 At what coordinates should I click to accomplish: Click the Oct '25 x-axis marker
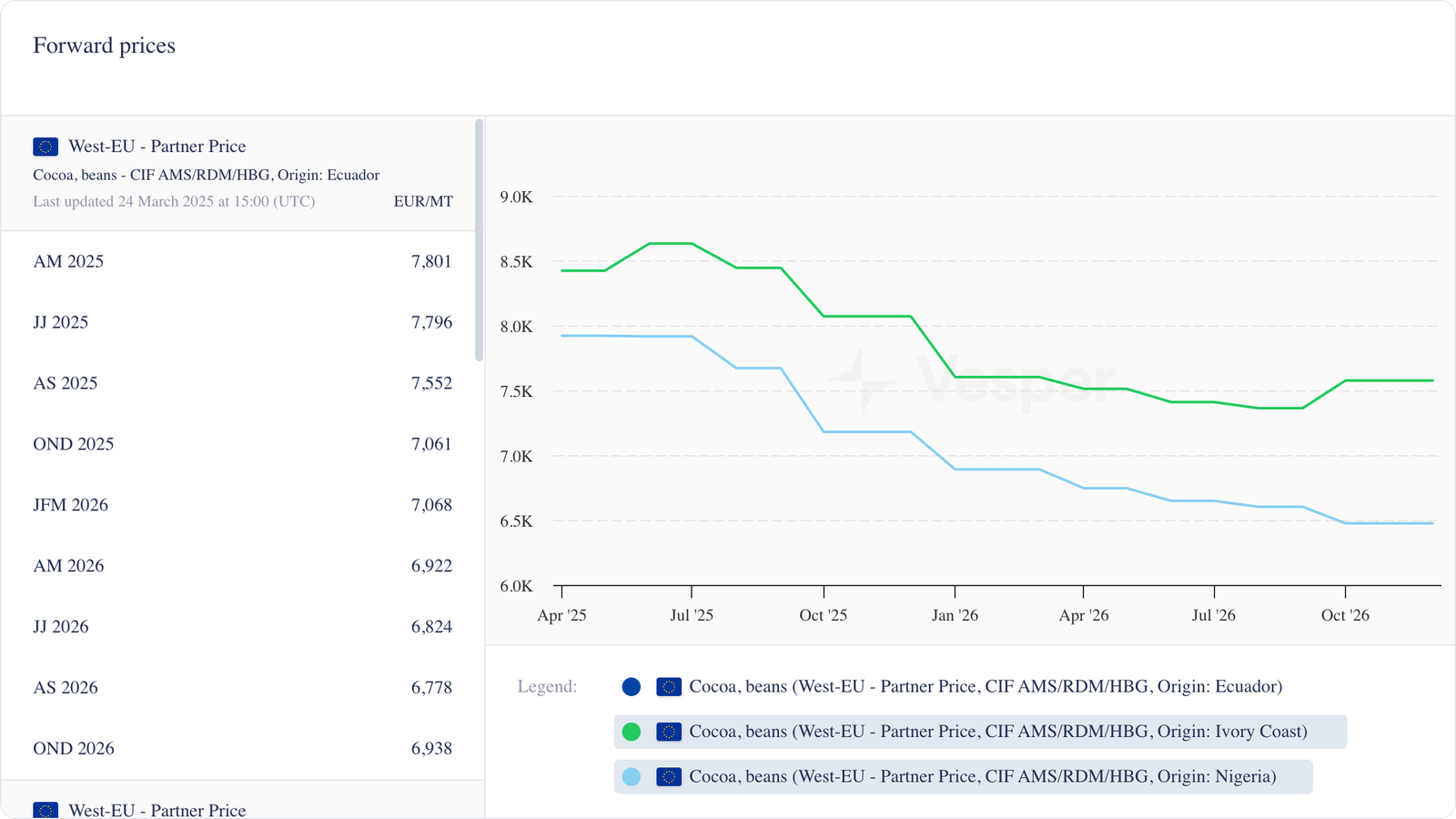[824, 615]
